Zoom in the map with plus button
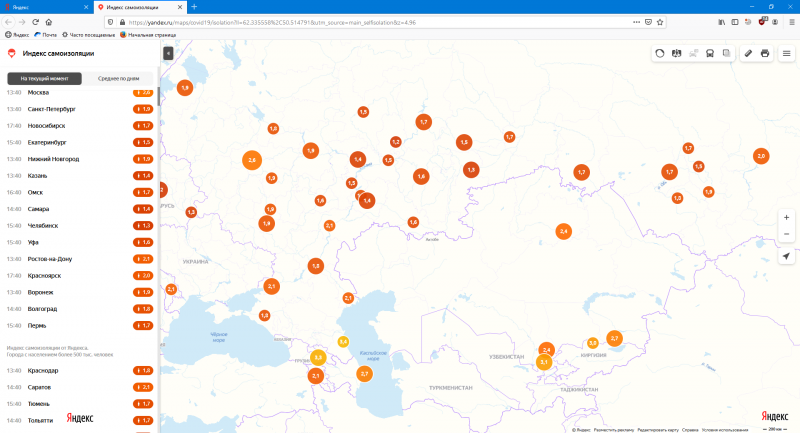This screenshot has width=800, height=433. pyautogui.click(x=786, y=217)
